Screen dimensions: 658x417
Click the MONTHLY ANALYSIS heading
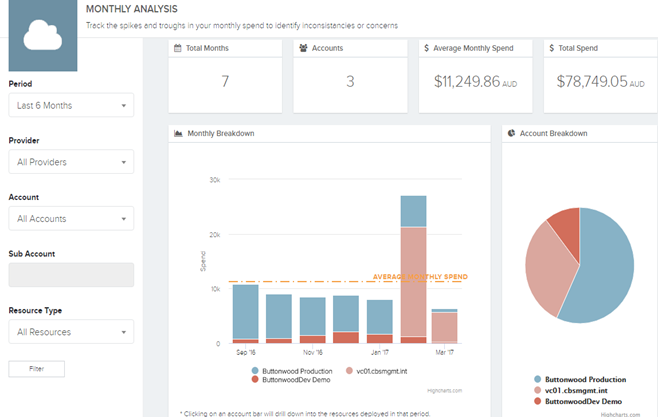pos(132,9)
